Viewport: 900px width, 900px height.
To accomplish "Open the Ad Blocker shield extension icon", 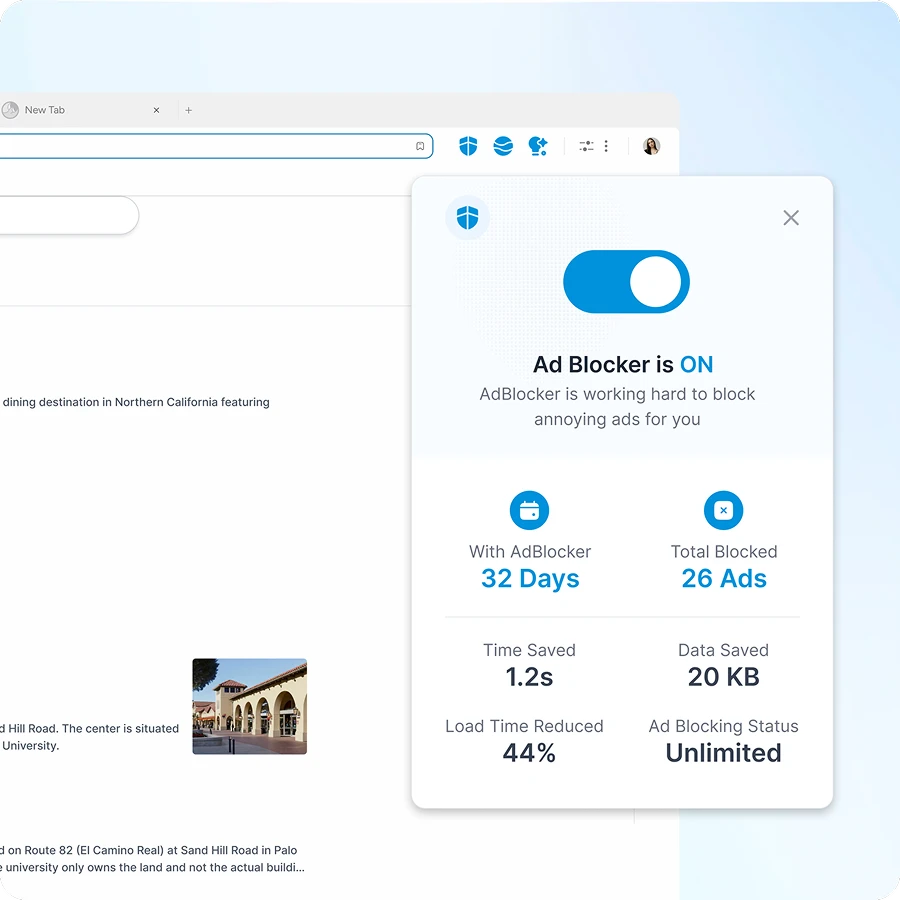I will tap(467, 146).
